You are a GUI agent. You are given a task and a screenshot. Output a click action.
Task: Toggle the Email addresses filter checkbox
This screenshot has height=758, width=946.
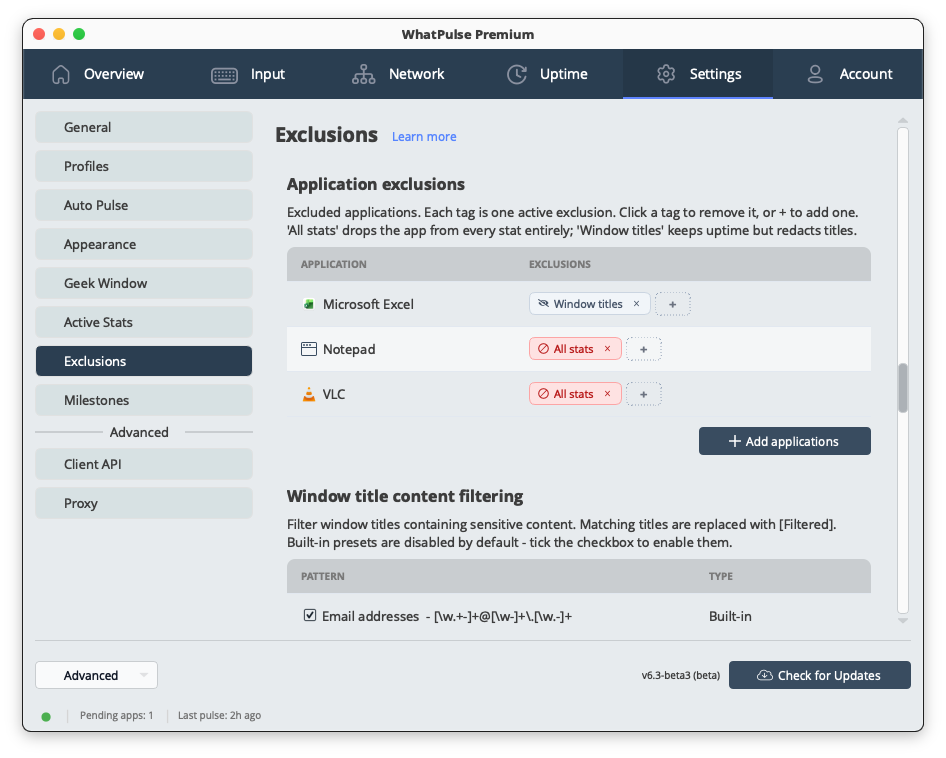pos(310,615)
